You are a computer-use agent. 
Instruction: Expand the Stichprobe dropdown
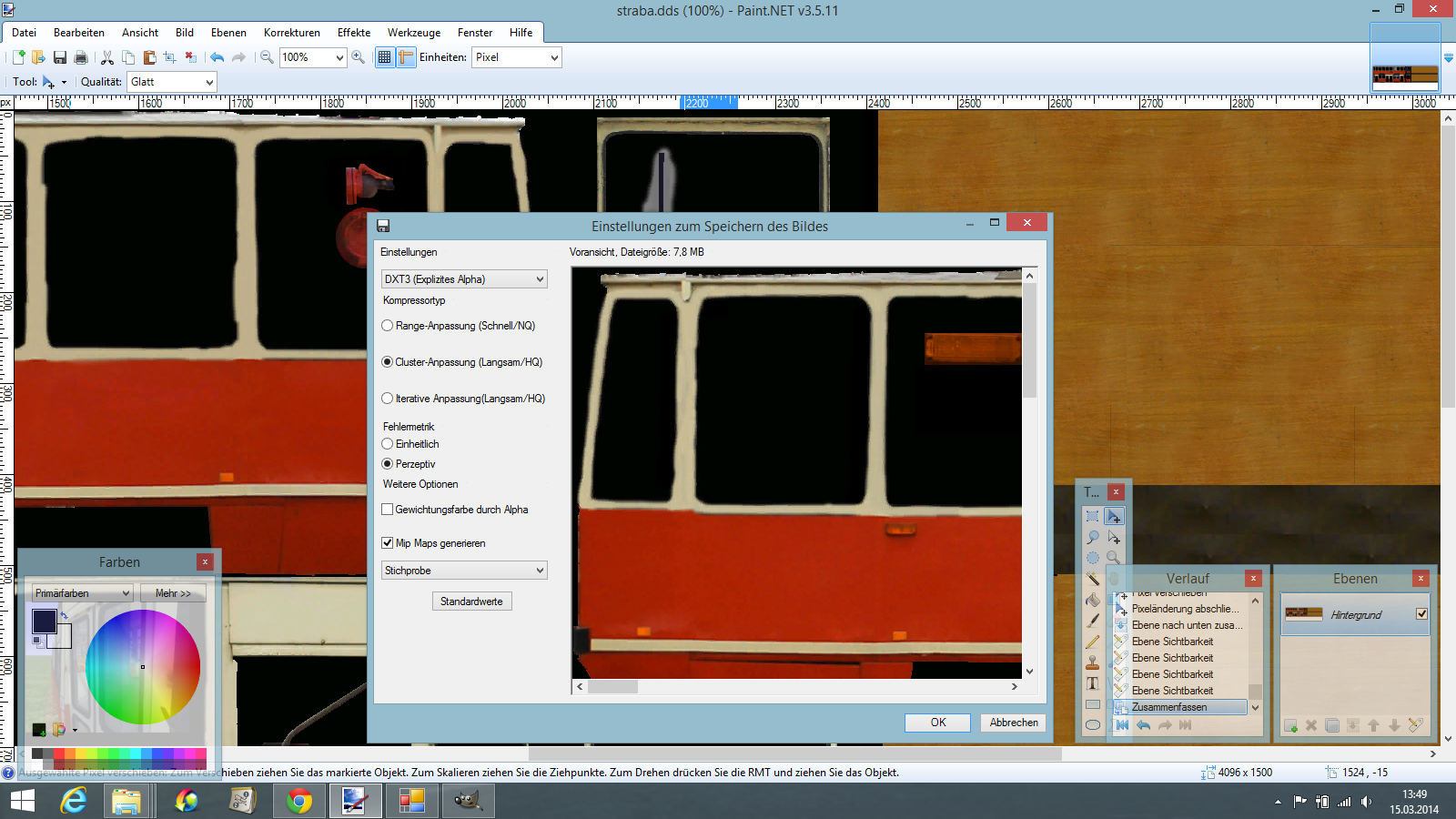(464, 571)
